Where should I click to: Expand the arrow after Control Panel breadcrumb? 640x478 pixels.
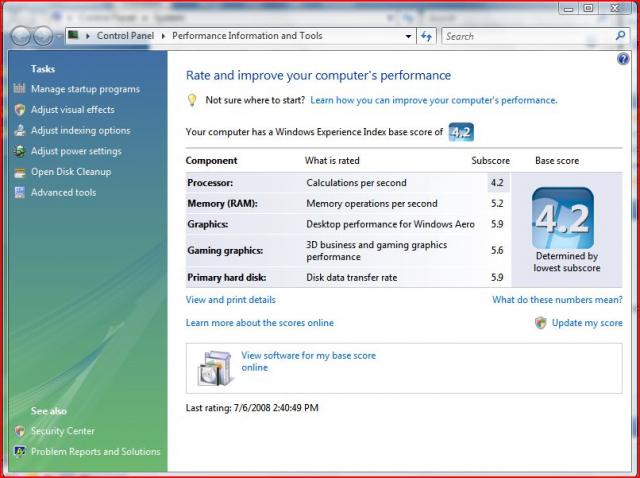tap(163, 36)
